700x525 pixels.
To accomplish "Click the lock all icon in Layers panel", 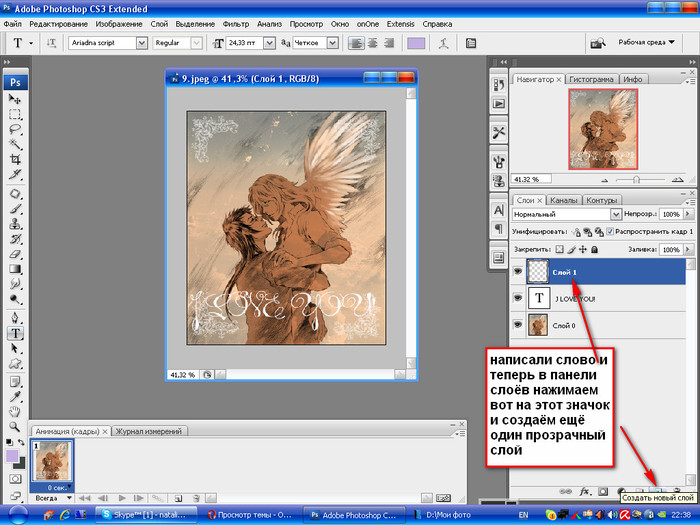I will coord(596,249).
